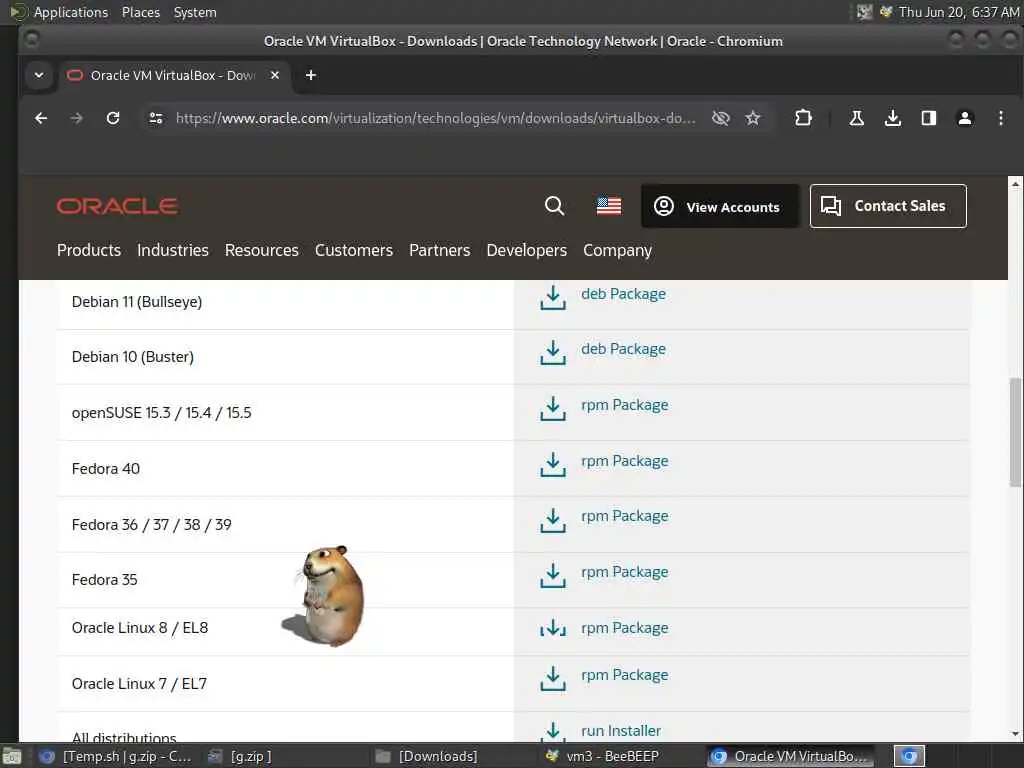
Task: Click deb Package link for Debian 11
Action: [x=624, y=294]
